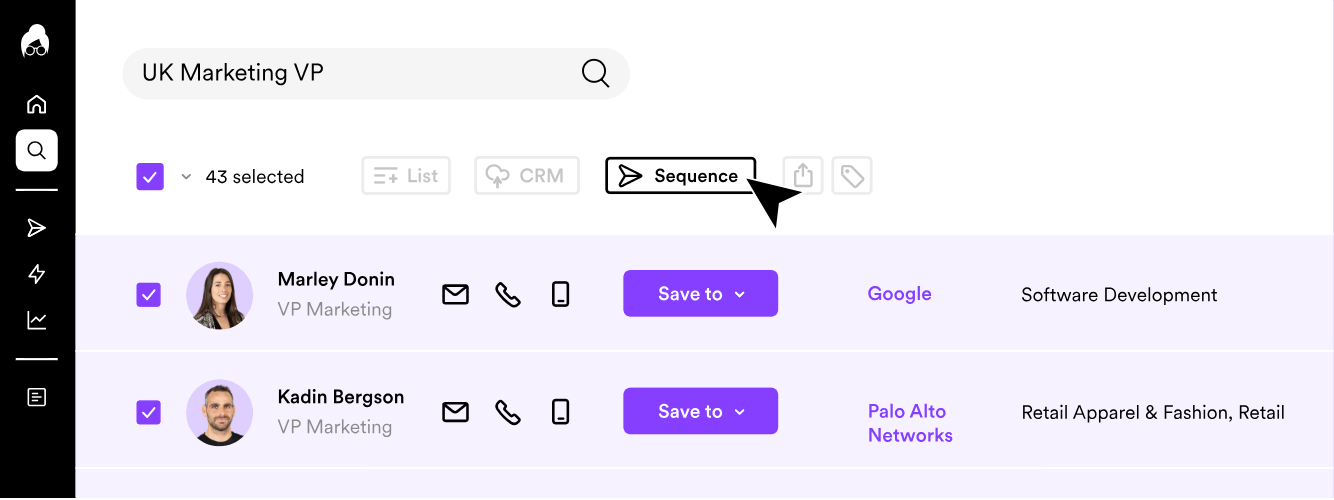Click the Home icon in sidebar
This screenshot has width=1334, height=500.
[x=36, y=104]
